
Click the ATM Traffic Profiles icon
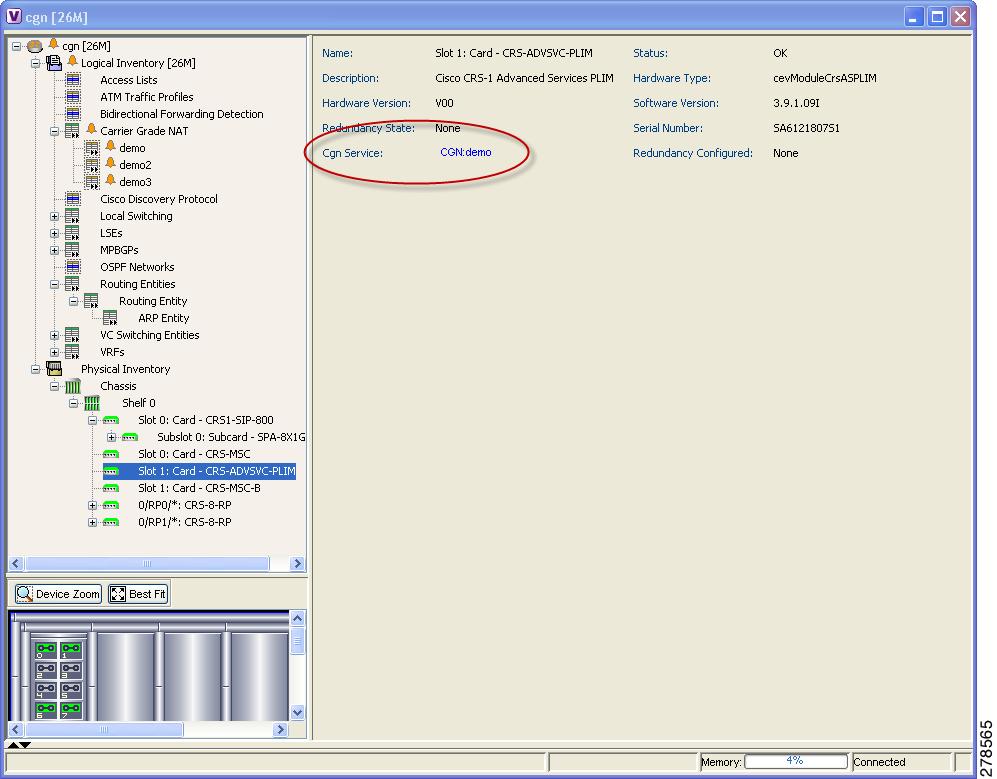click(73, 97)
